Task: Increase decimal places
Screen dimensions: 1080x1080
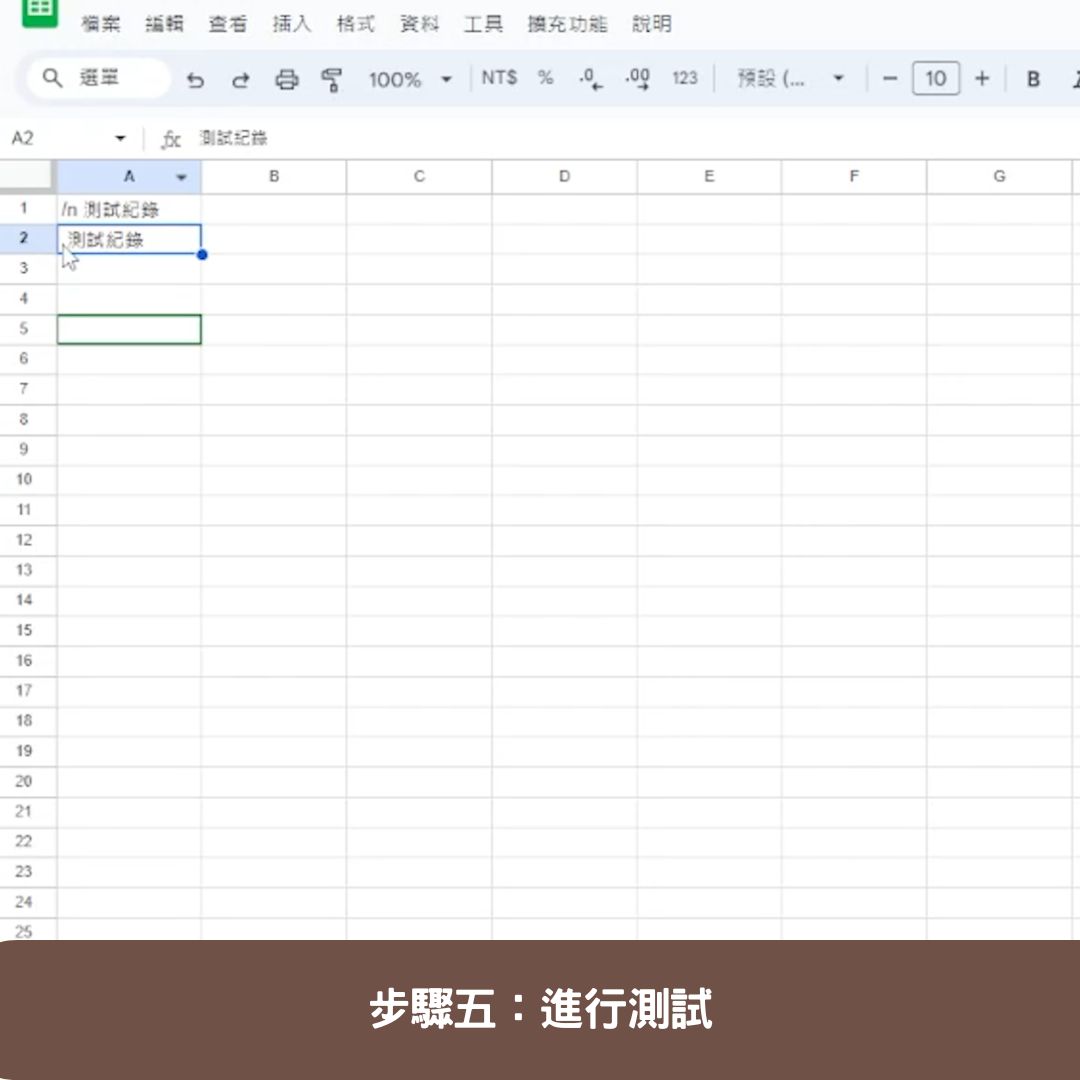Action: tap(637, 79)
